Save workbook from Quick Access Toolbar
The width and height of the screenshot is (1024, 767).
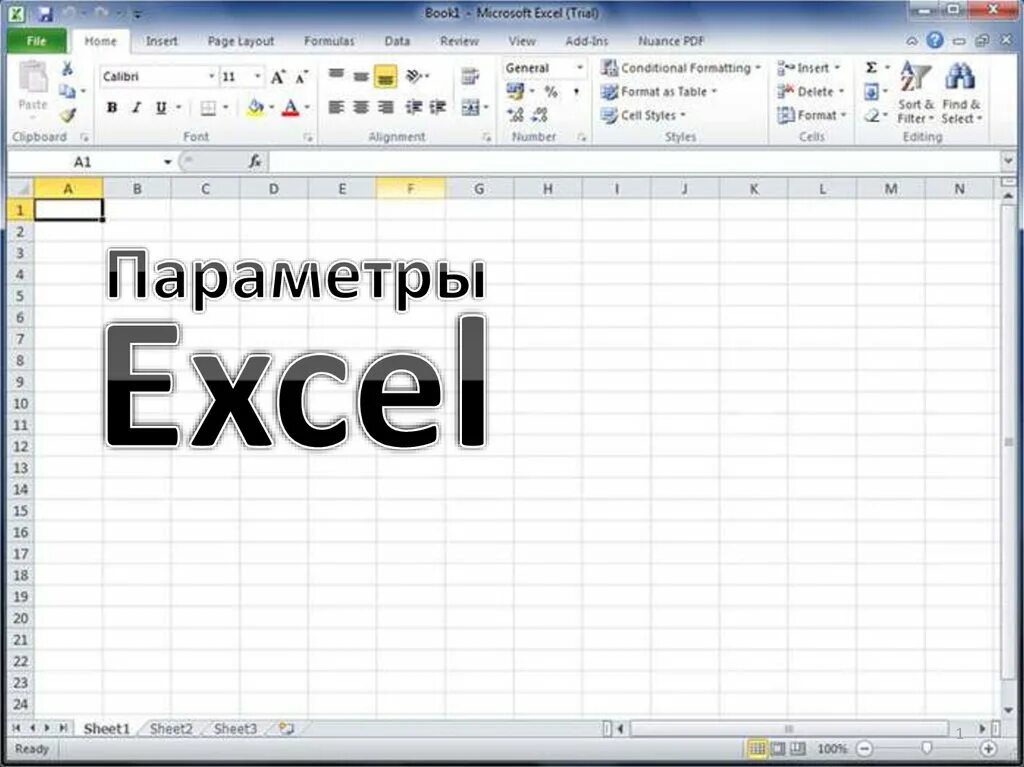coord(45,13)
